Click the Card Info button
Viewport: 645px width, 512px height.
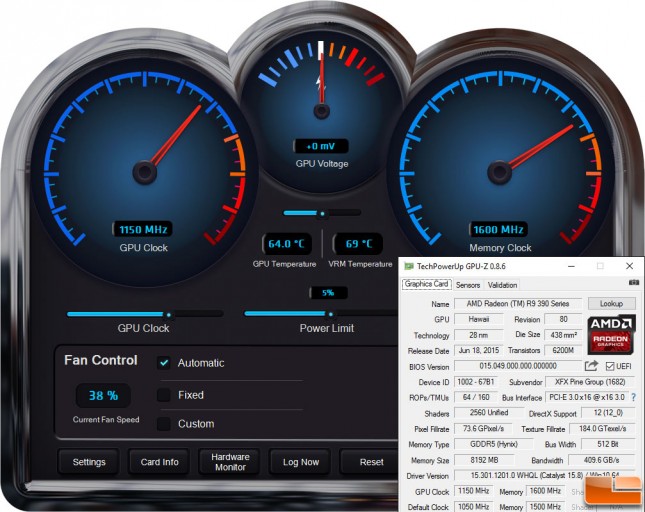[159, 462]
